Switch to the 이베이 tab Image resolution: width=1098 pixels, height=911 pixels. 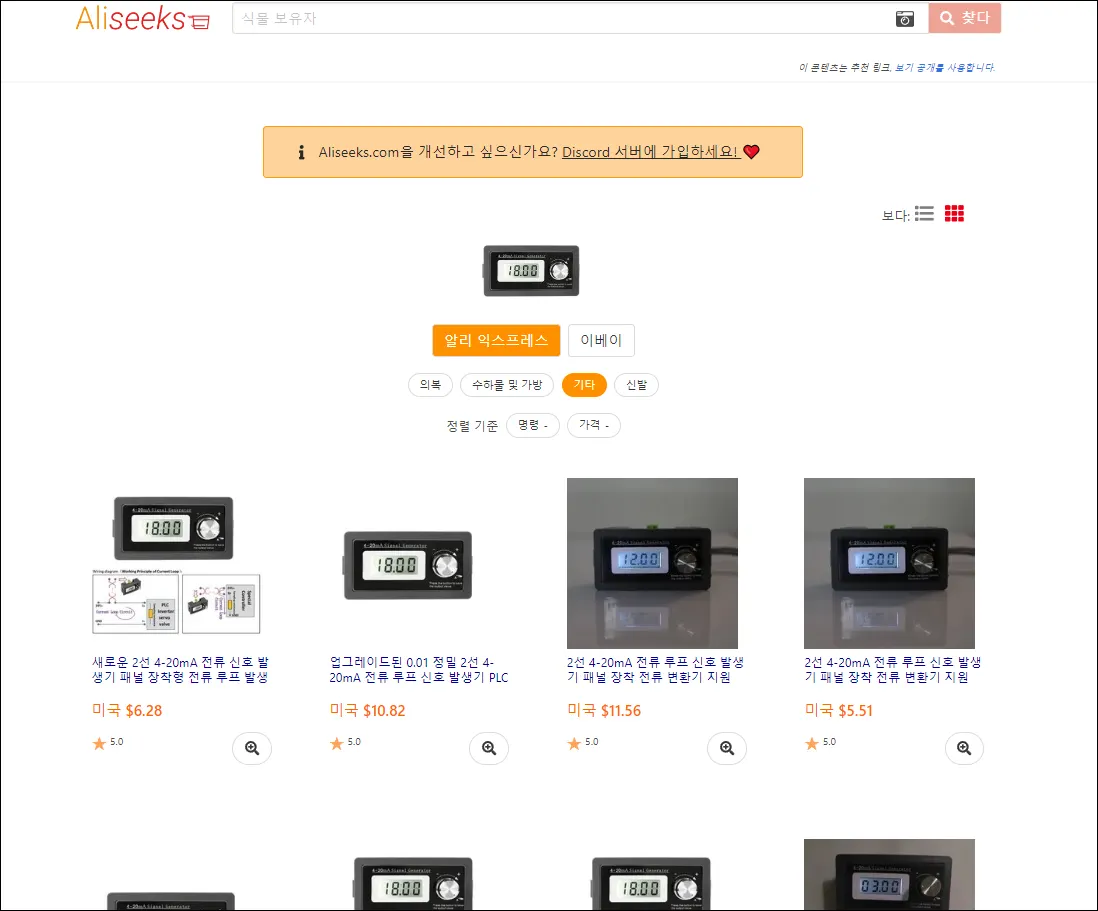coord(602,340)
